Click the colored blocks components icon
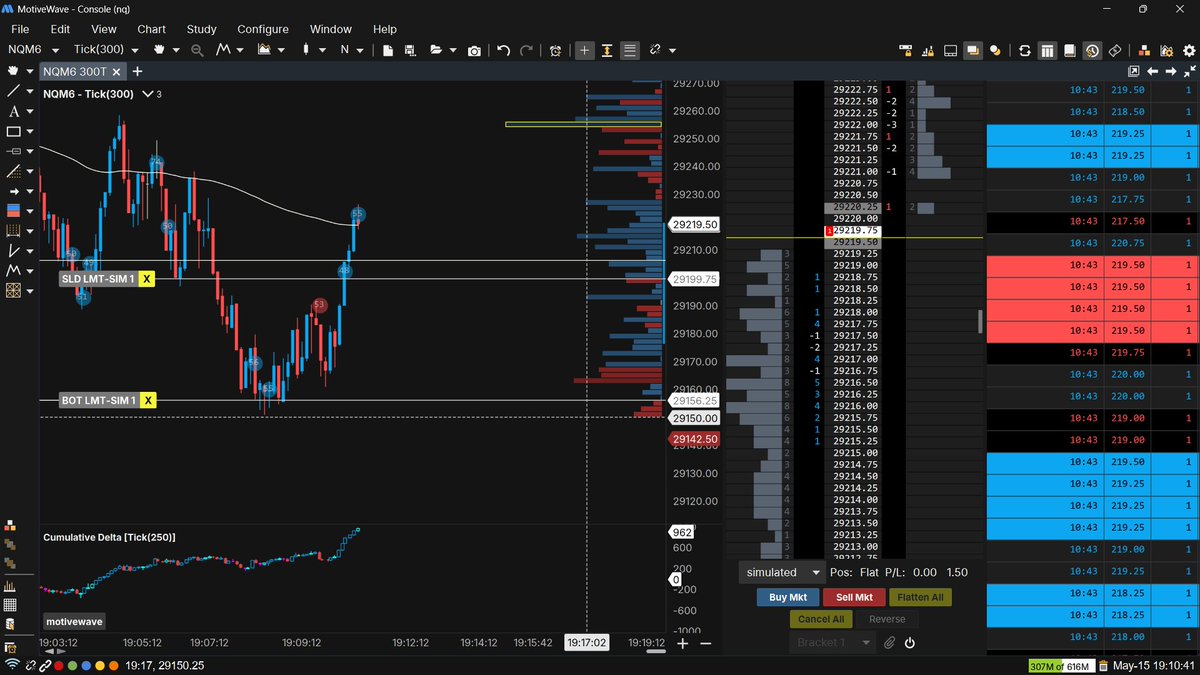 (x=1144, y=50)
